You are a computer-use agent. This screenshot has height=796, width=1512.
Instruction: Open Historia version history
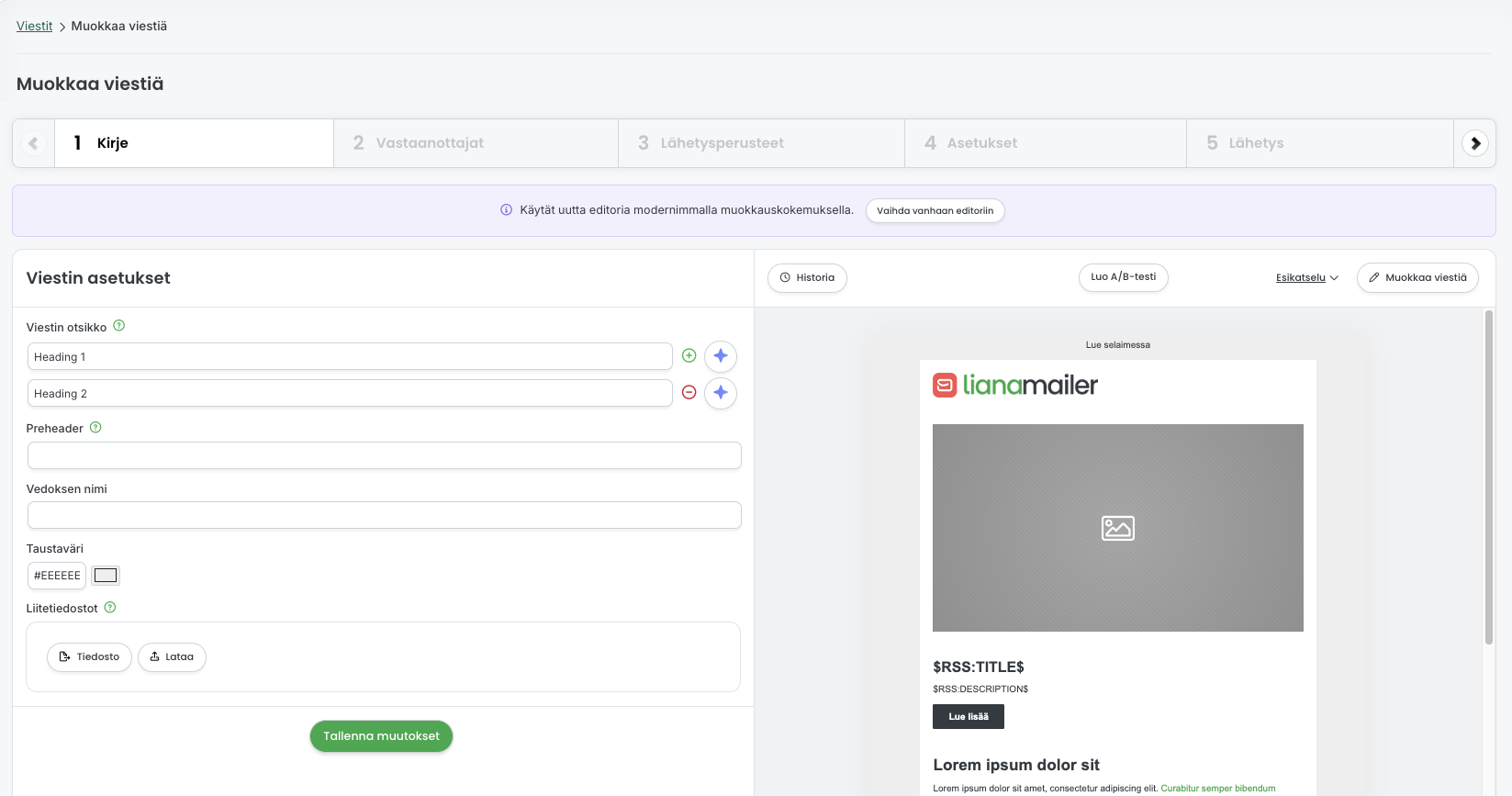pyautogui.click(x=807, y=278)
